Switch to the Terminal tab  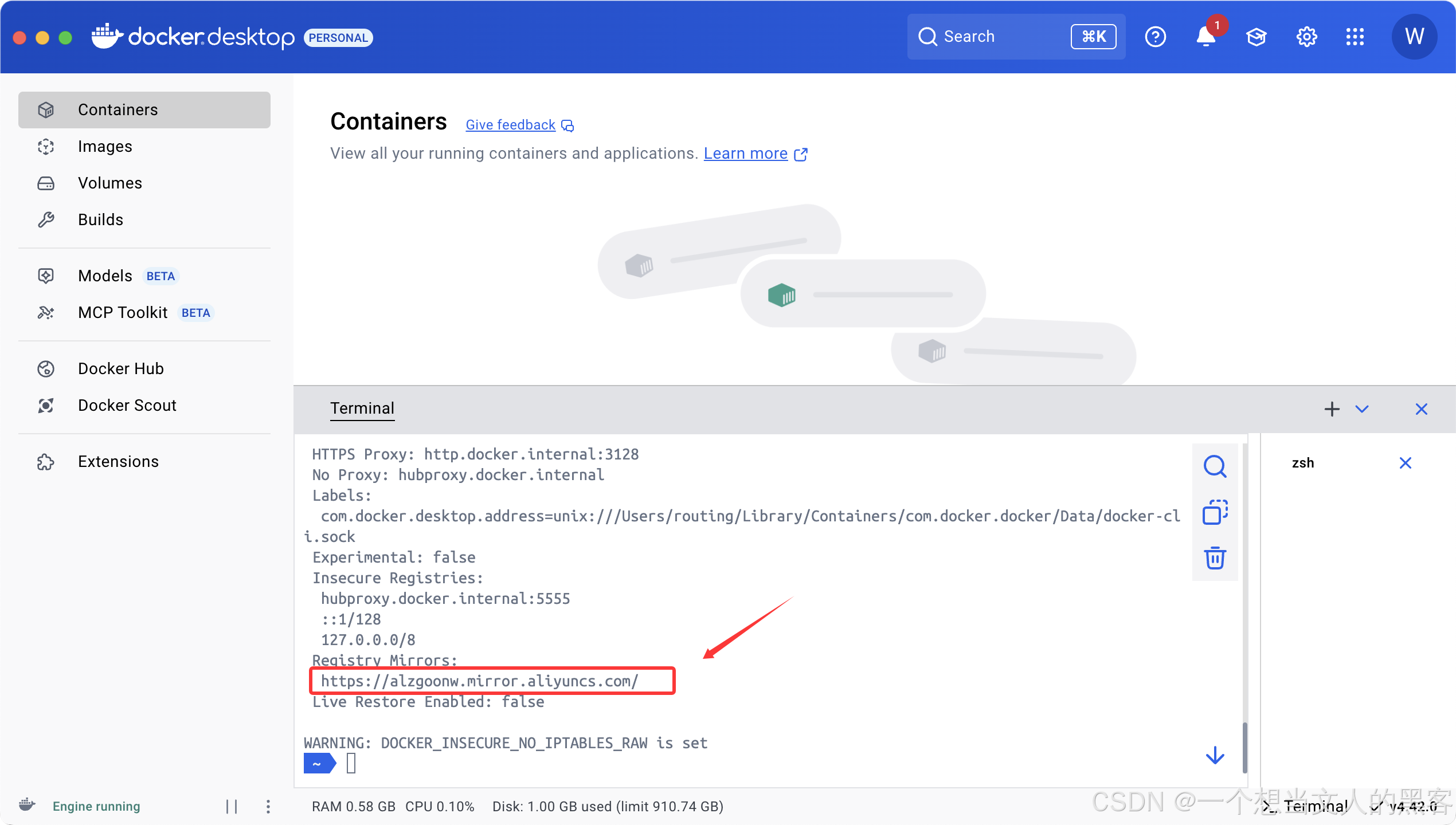click(362, 408)
